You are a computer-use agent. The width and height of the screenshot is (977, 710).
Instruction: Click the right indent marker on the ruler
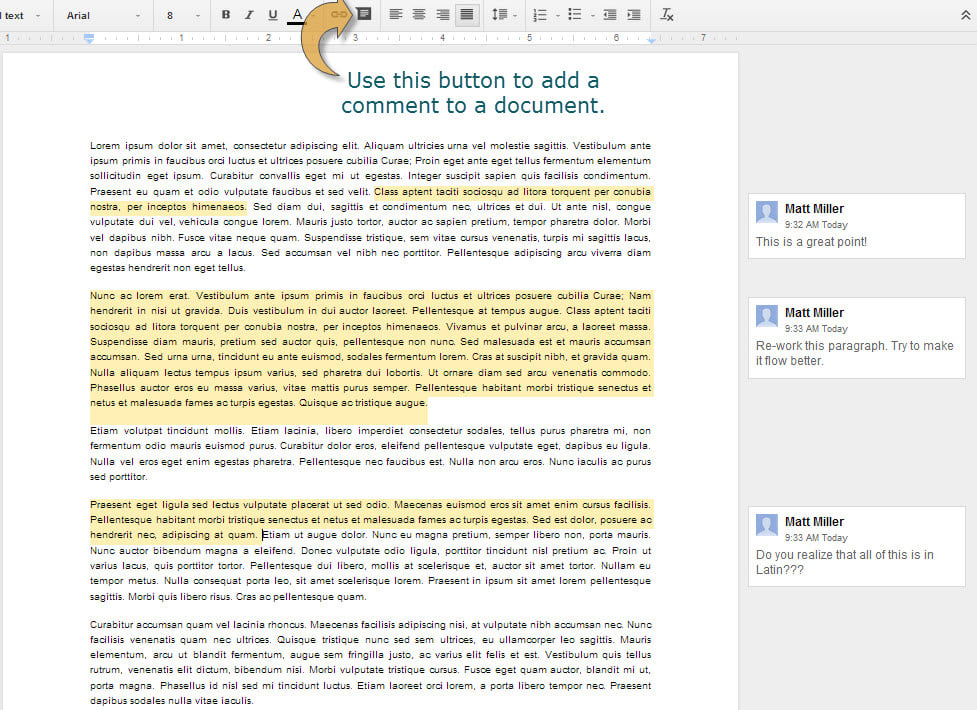[651, 40]
